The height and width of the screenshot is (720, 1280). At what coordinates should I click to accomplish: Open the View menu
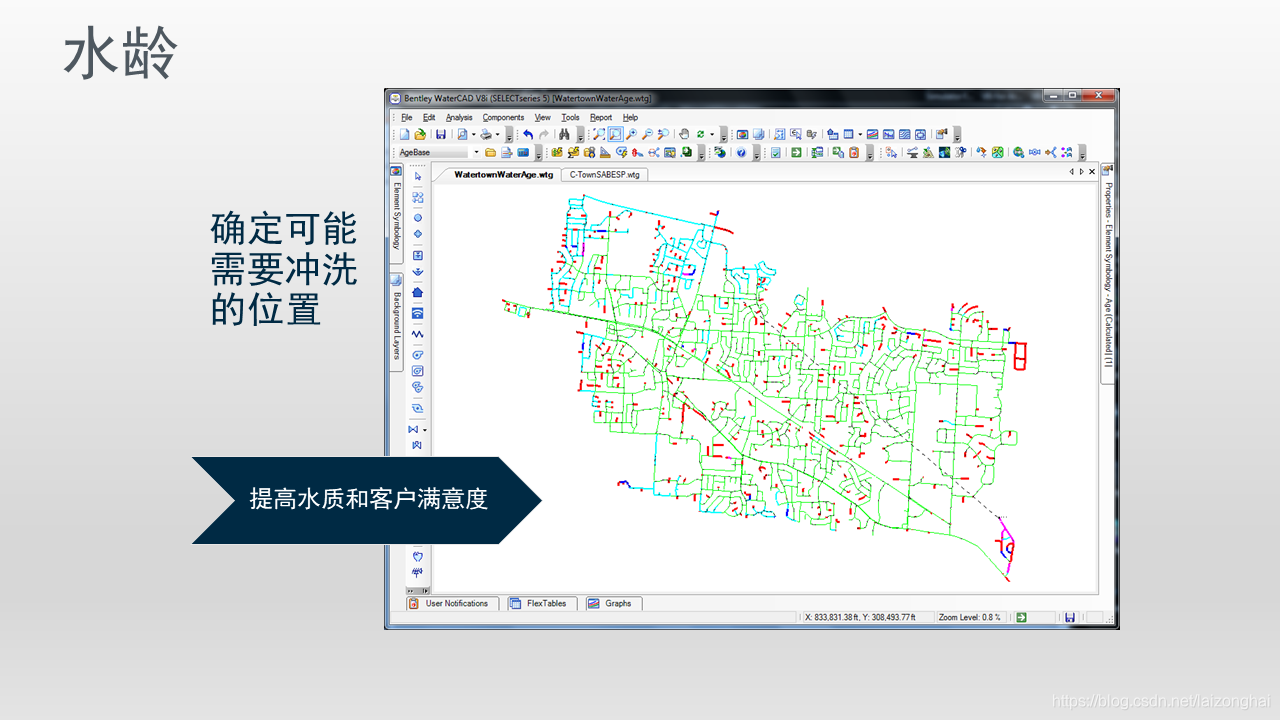point(543,117)
